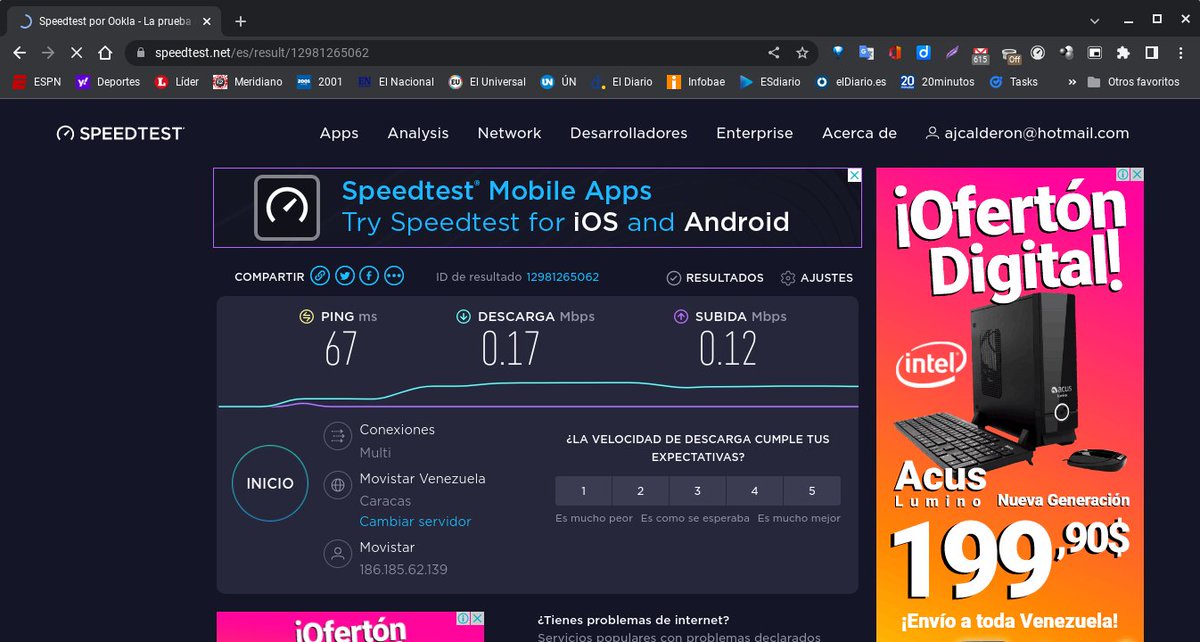
Task: Share the result on Facebook
Action: (x=368, y=275)
